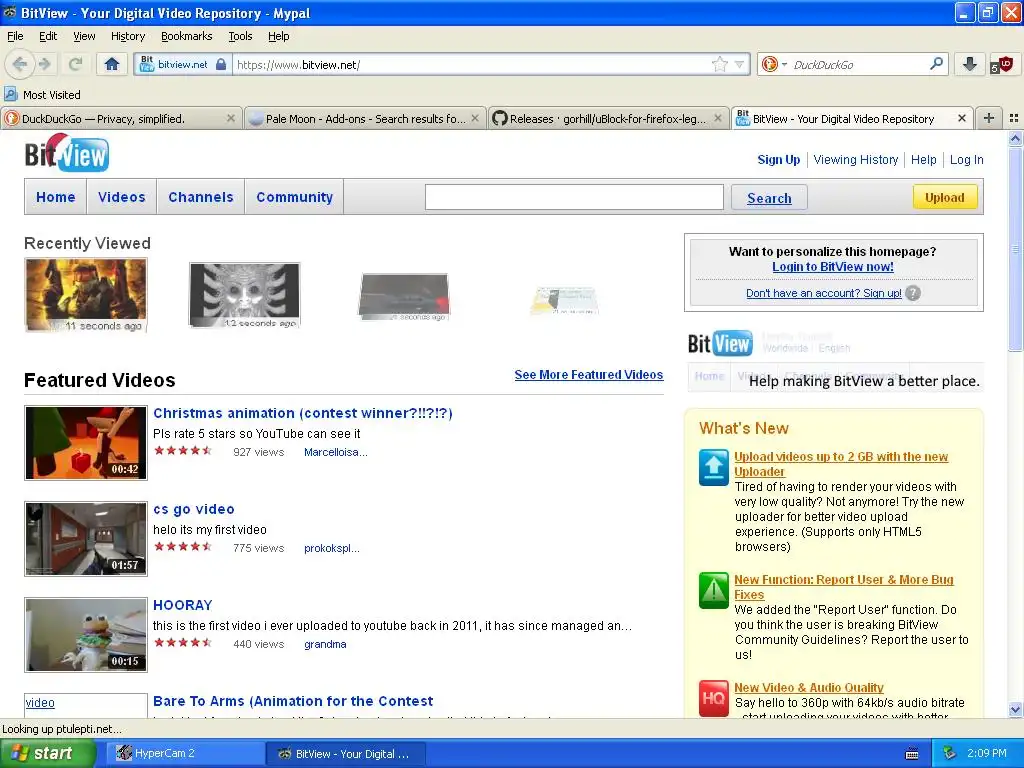Open the Community navigation tab
Viewport: 1024px width, 768px height.
pos(295,197)
